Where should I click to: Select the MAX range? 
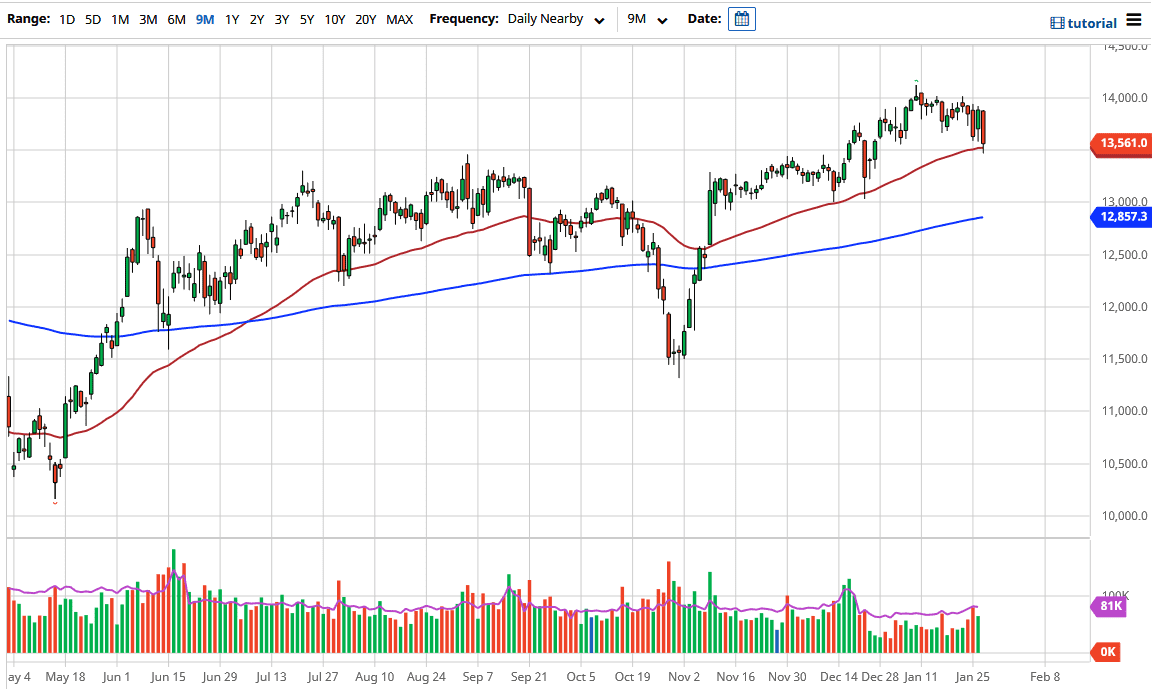pyautogui.click(x=398, y=18)
